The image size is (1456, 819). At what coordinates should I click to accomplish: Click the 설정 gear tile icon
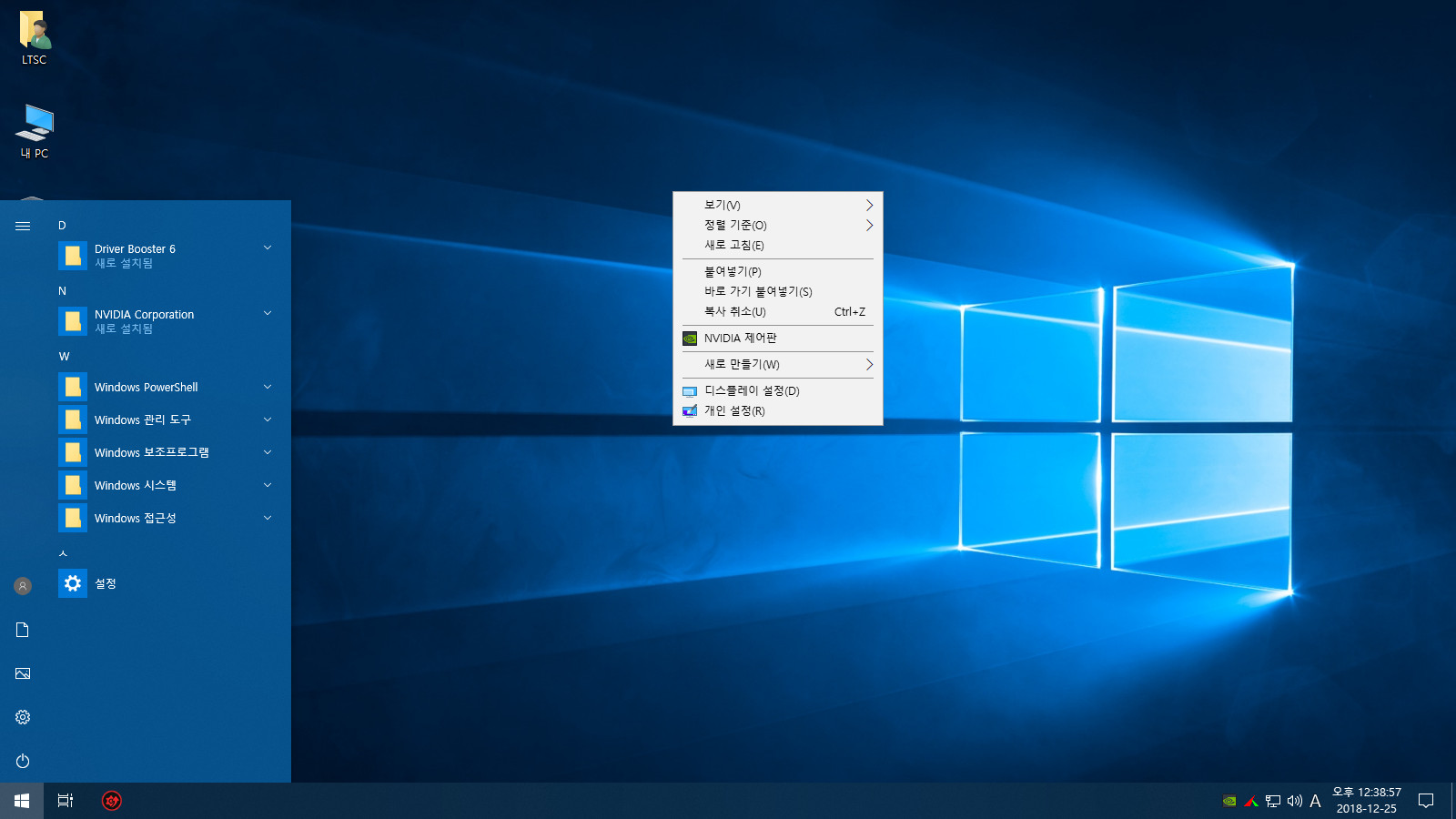click(x=73, y=583)
